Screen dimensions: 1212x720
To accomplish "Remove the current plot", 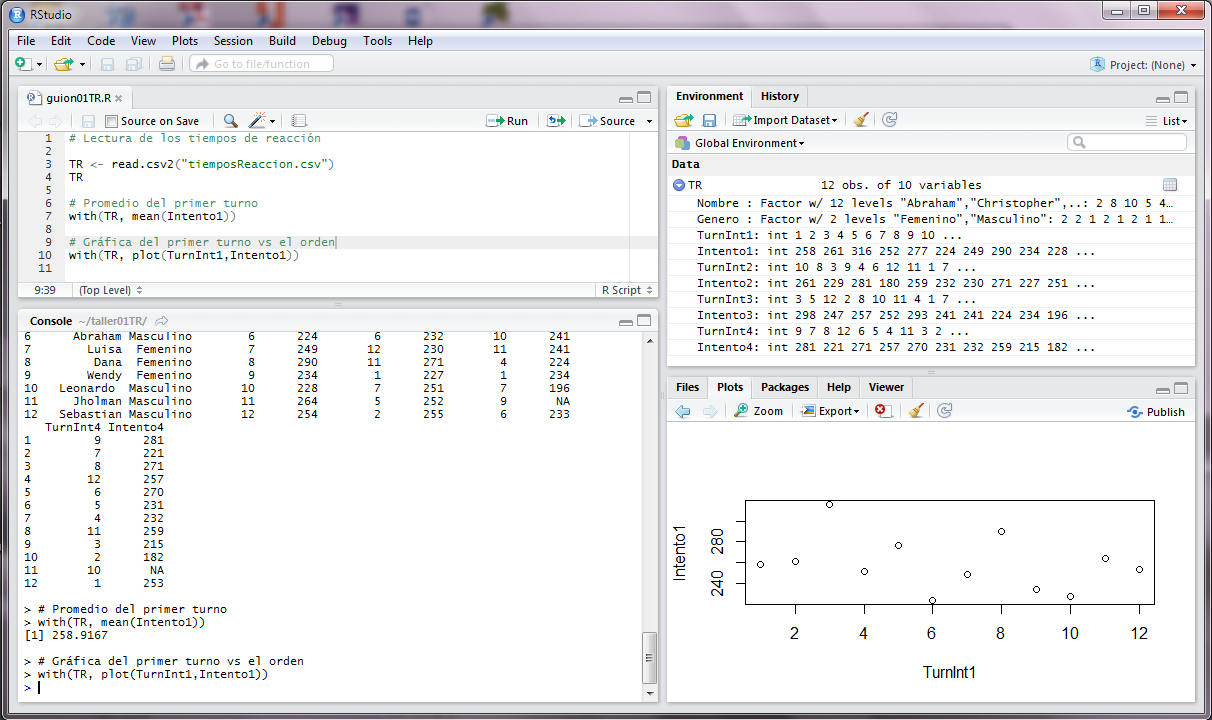I will click(x=881, y=411).
